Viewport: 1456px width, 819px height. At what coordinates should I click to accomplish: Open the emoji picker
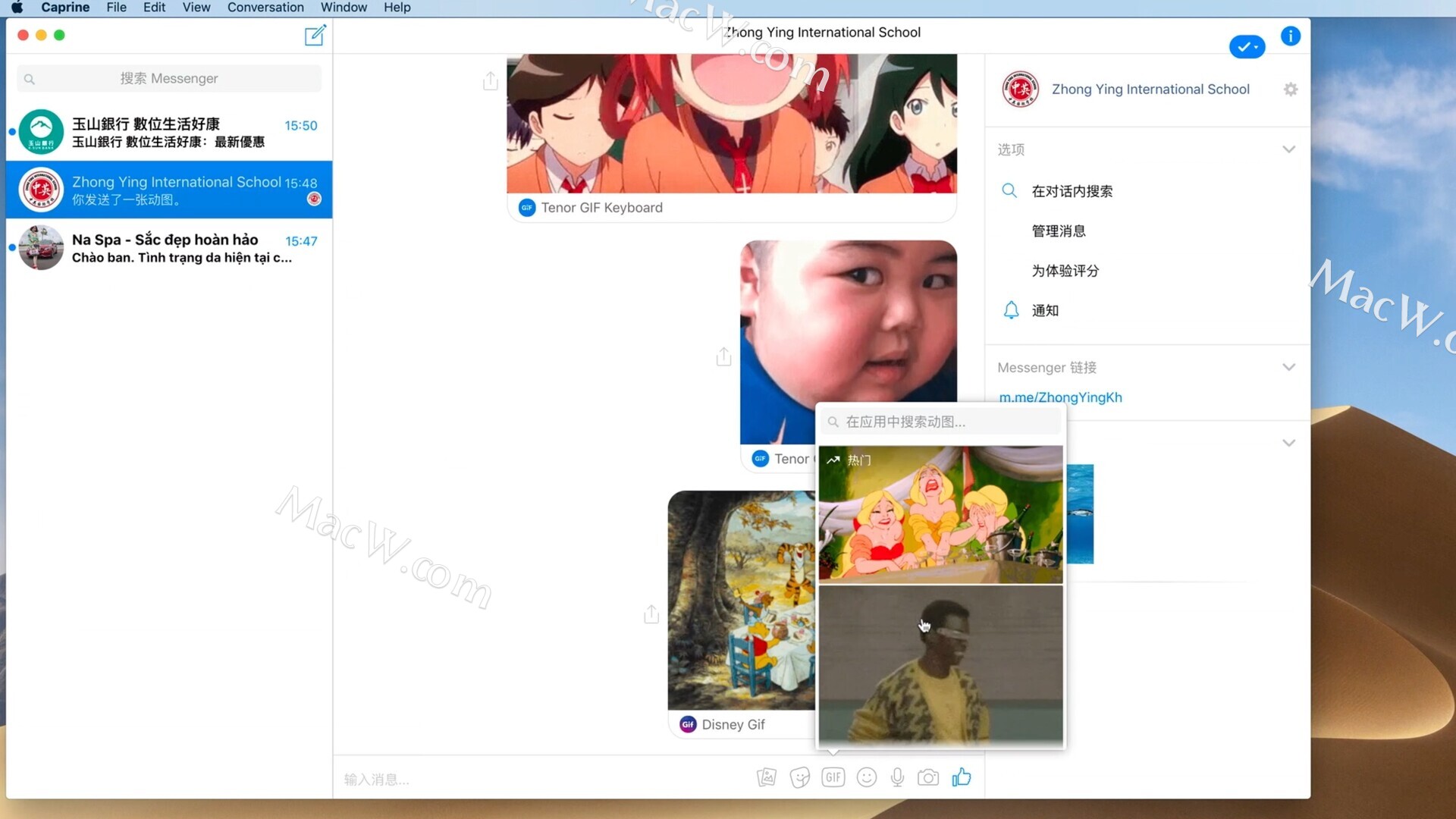point(866,777)
